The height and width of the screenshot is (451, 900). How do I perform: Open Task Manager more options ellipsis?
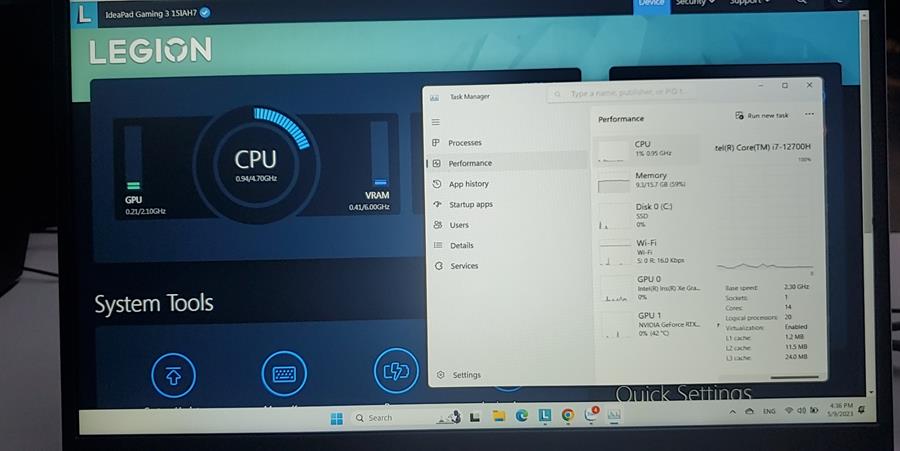tap(809, 114)
